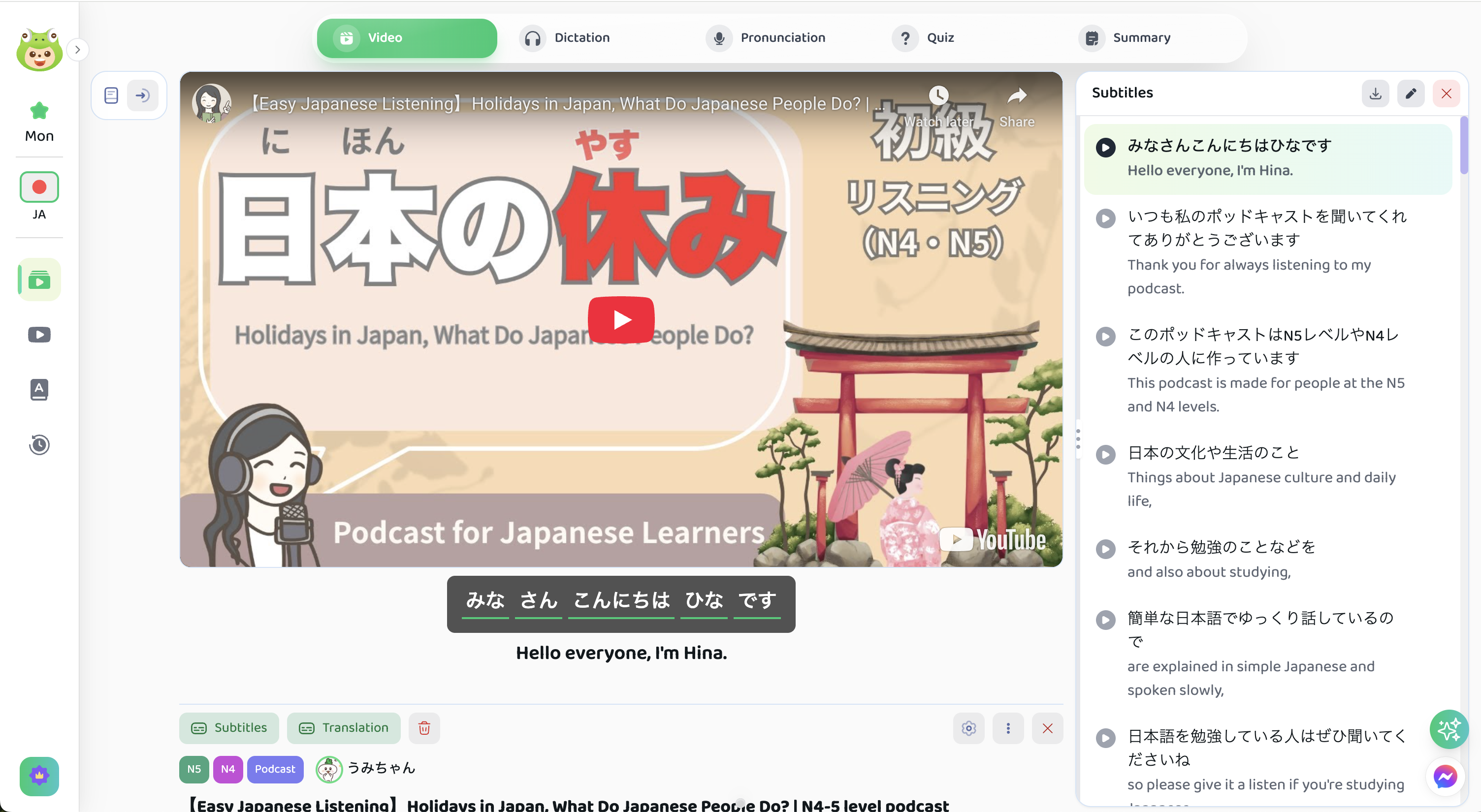Delete video using the red trash icon
1481x812 pixels.
point(424,728)
